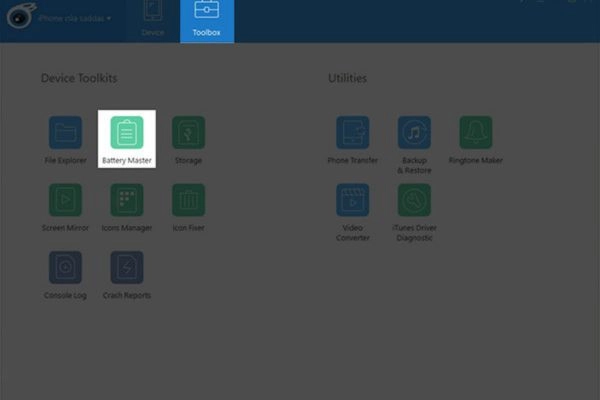Launch the Phone Transfer utility
This screenshot has height=400, width=600.
pos(352,132)
